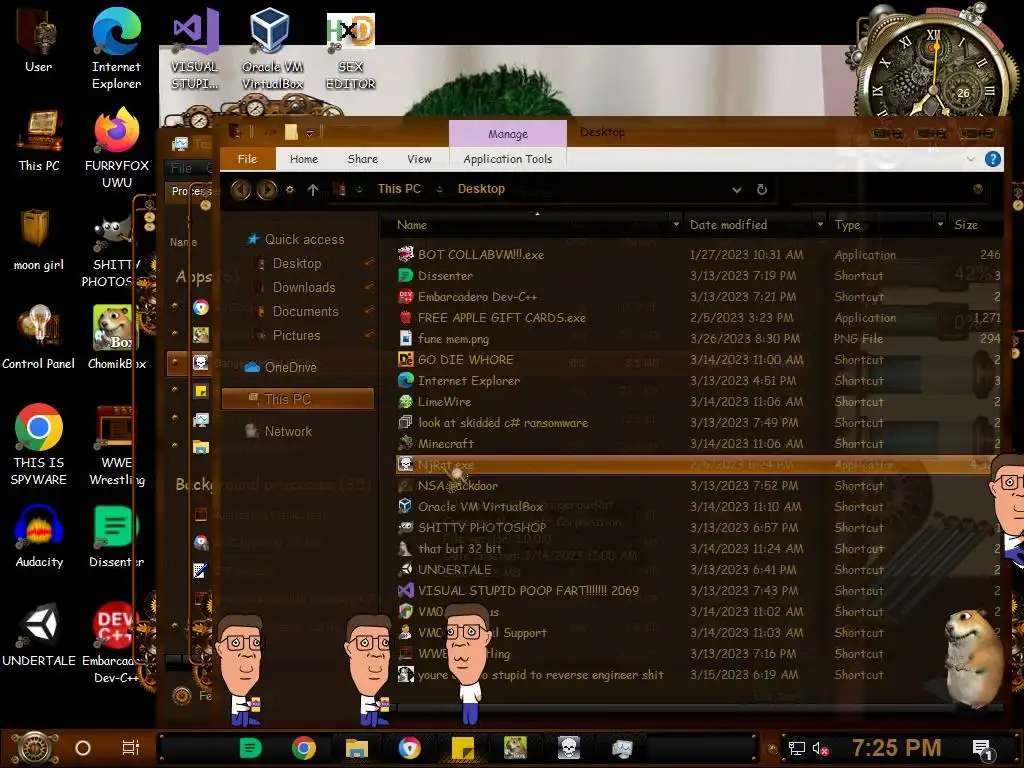
Task: Open the User desktop icon
Action: tap(39, 40)
